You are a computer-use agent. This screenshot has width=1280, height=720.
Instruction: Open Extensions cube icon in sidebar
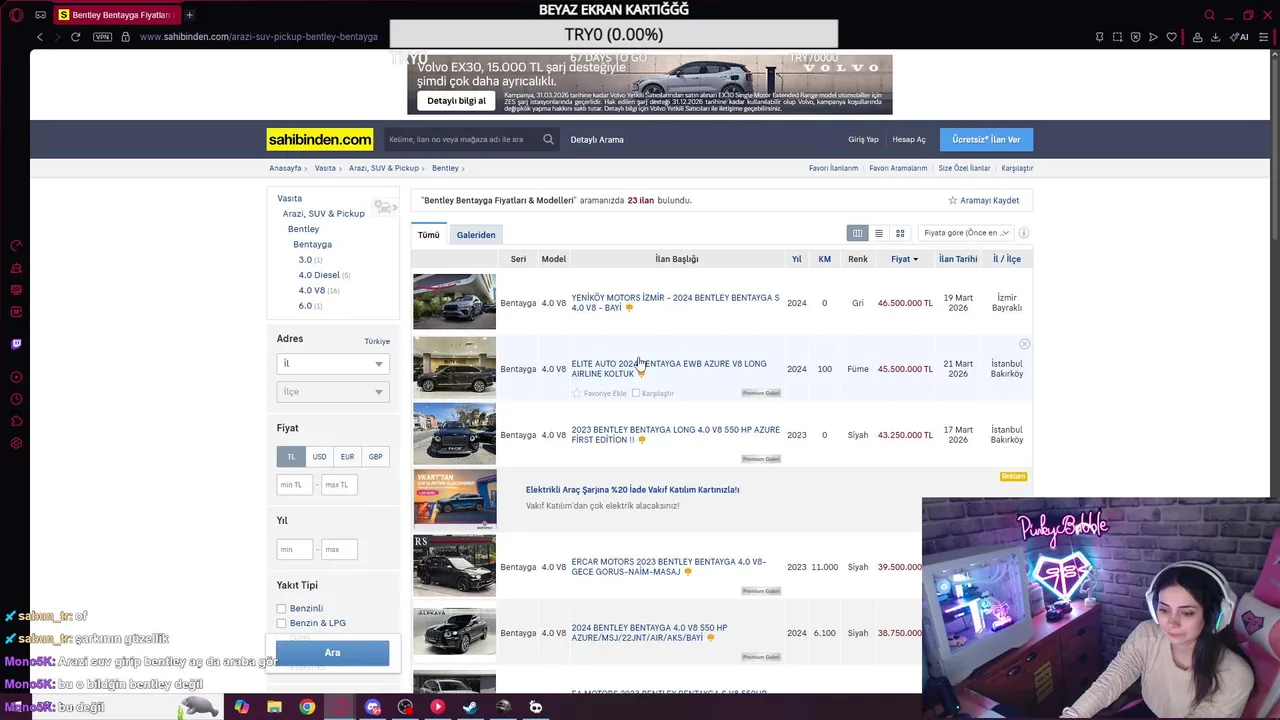(16, 421)
